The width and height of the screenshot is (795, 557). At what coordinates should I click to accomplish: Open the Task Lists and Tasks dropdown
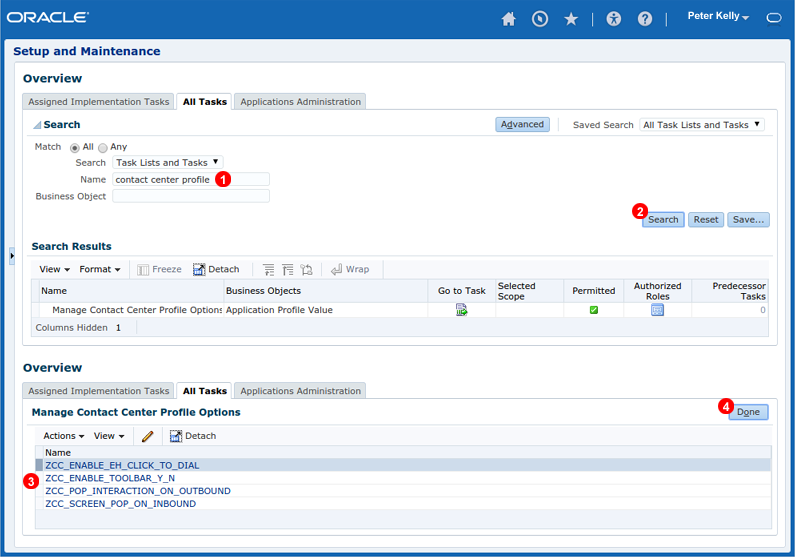(167, 163)
